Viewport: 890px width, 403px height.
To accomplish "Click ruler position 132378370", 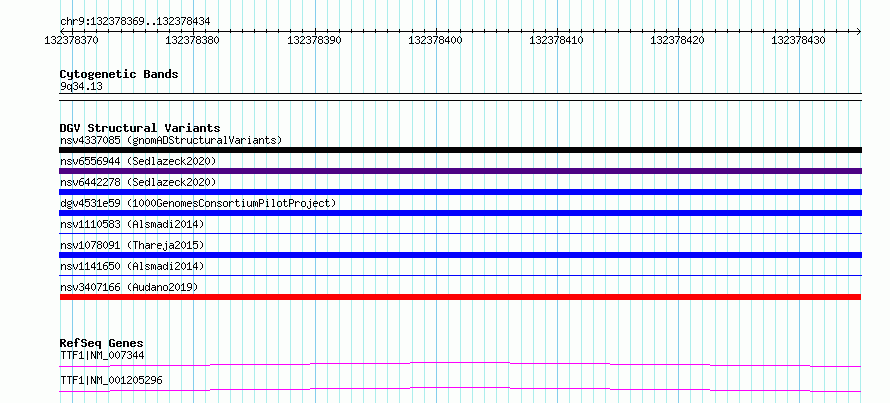I will pos(72,40).
